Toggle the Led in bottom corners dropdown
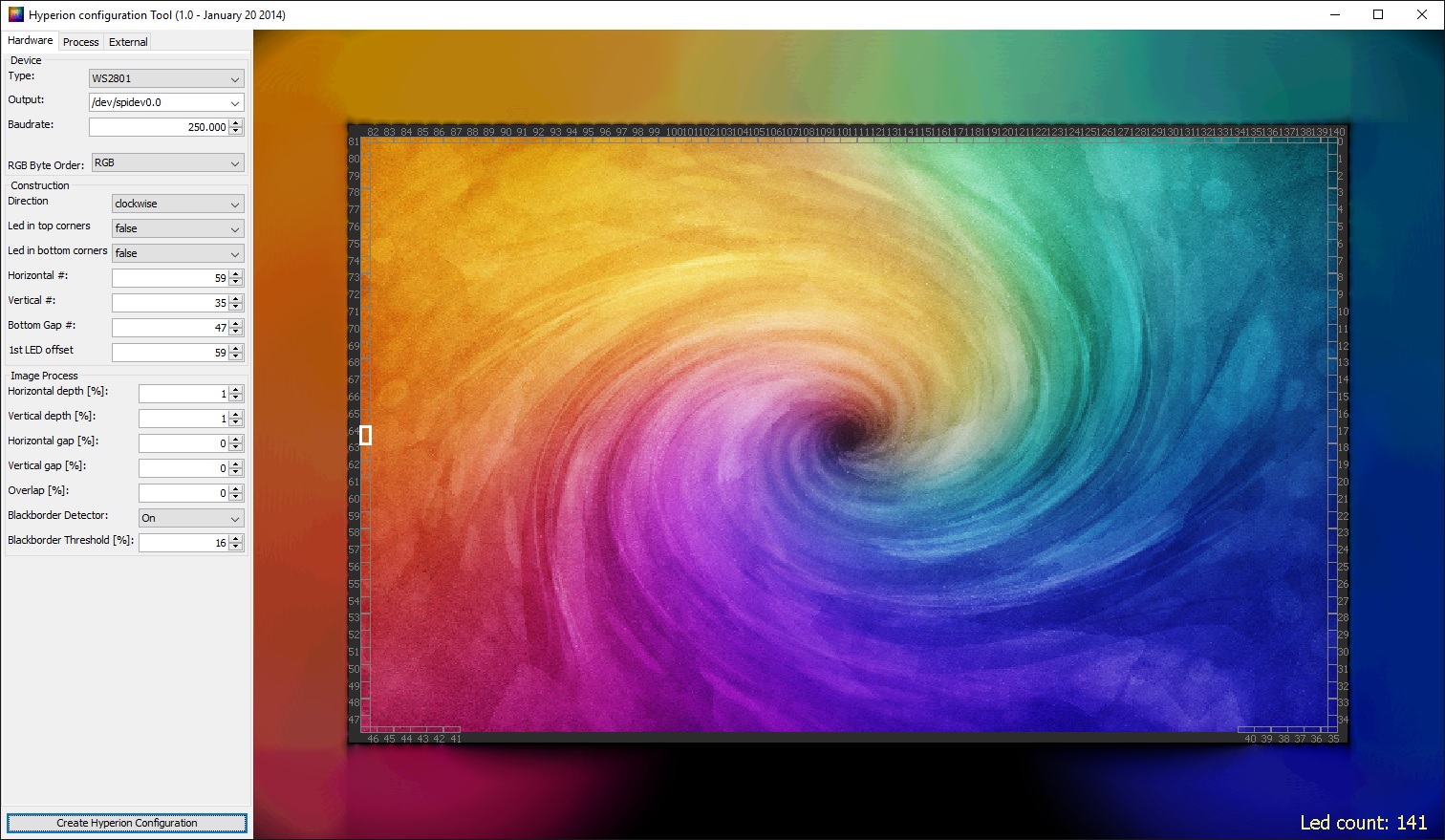Screen dimensions: 1445x840 (178, 253)
